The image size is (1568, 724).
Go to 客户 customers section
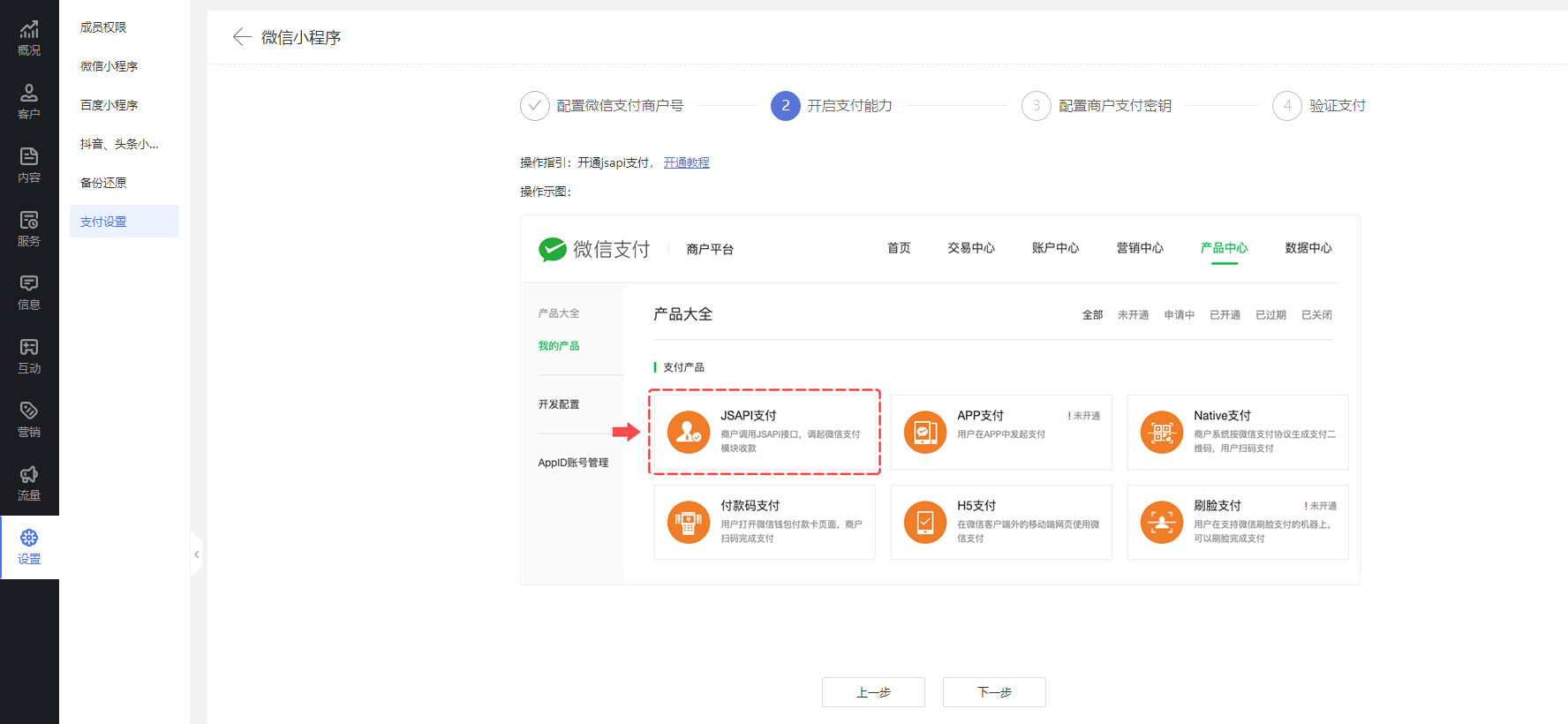29,102
